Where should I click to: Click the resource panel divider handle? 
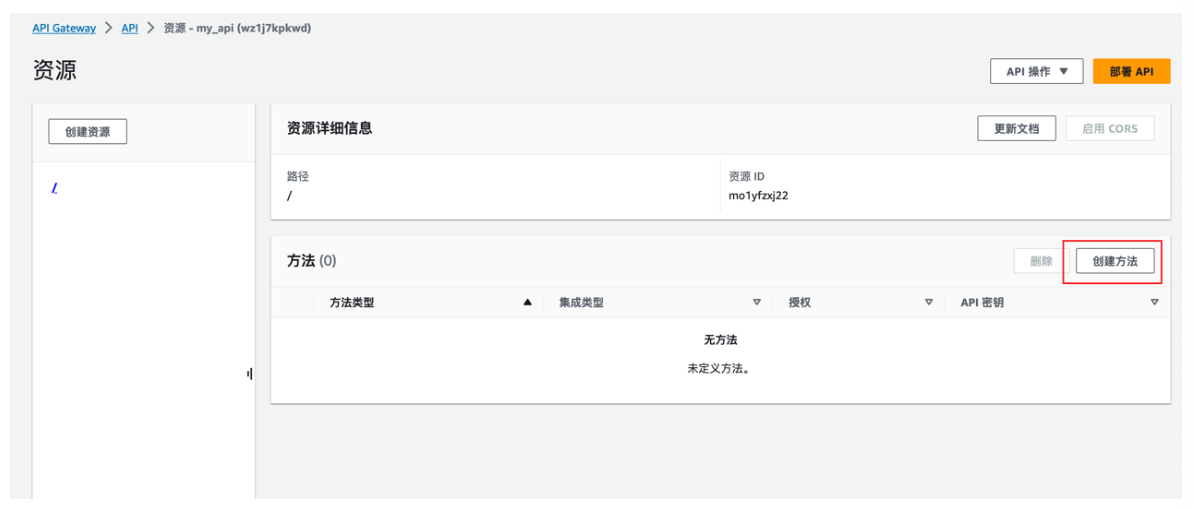[249, 373]
